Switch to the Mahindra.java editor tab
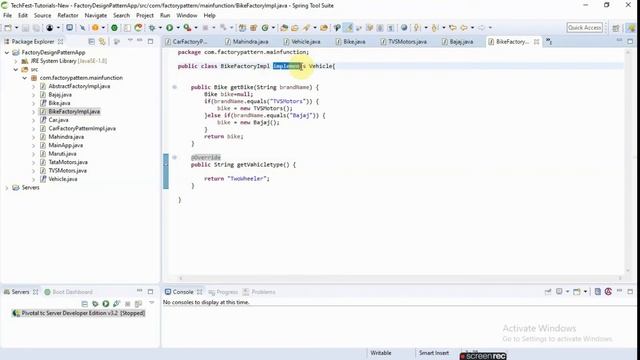The height and width of the screenshot is (360, 640). tap(247, 42)
